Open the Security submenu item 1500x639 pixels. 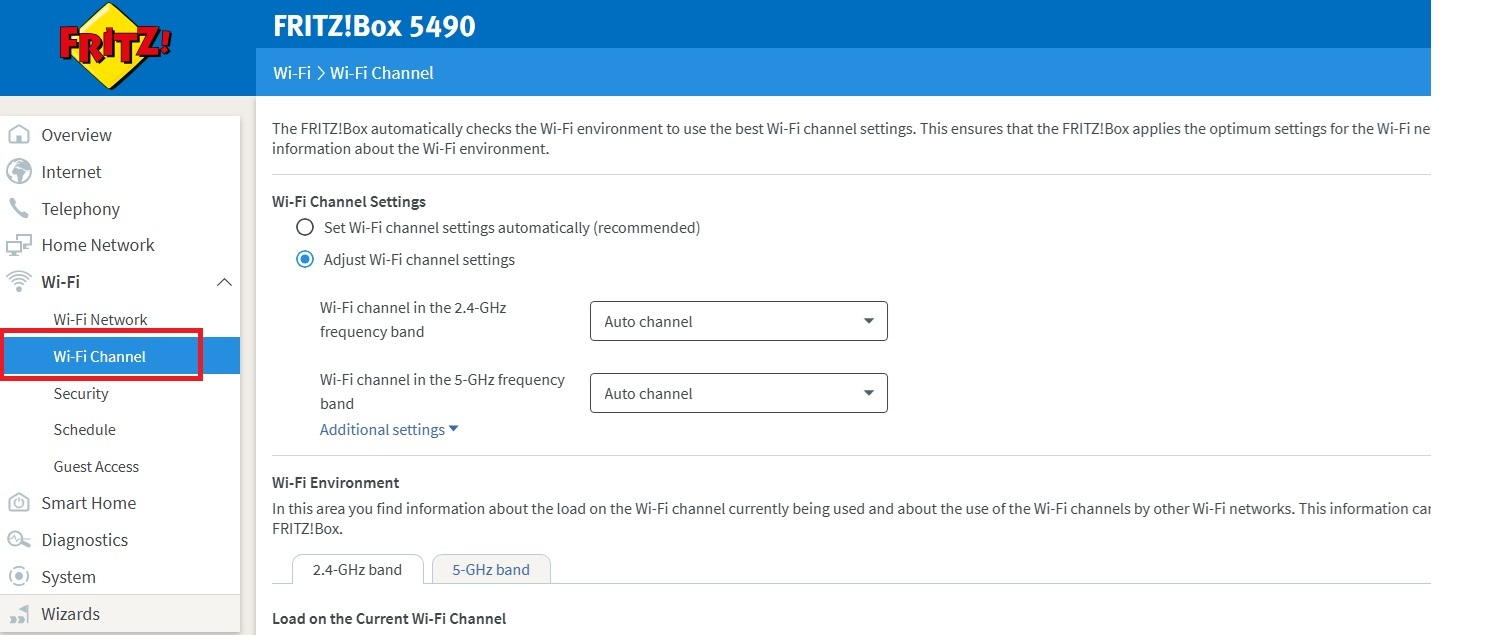[x=81, y=394]
